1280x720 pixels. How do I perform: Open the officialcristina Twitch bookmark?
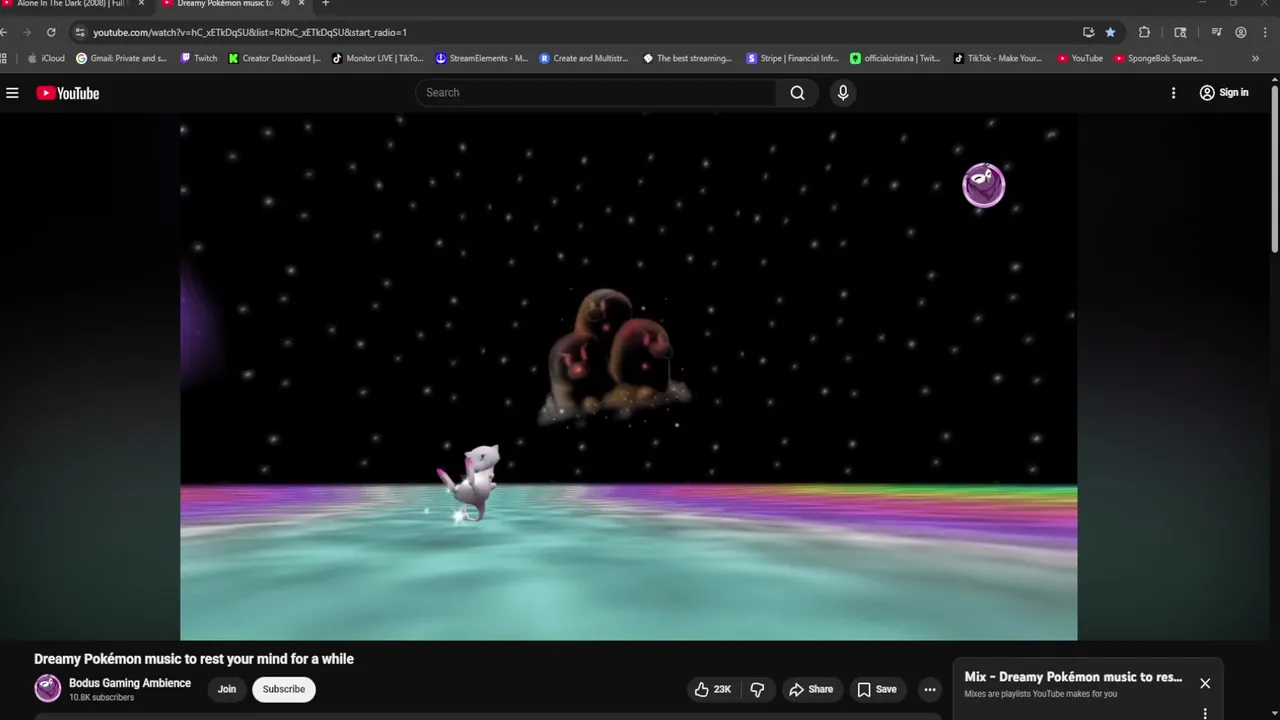pos(896,58)
